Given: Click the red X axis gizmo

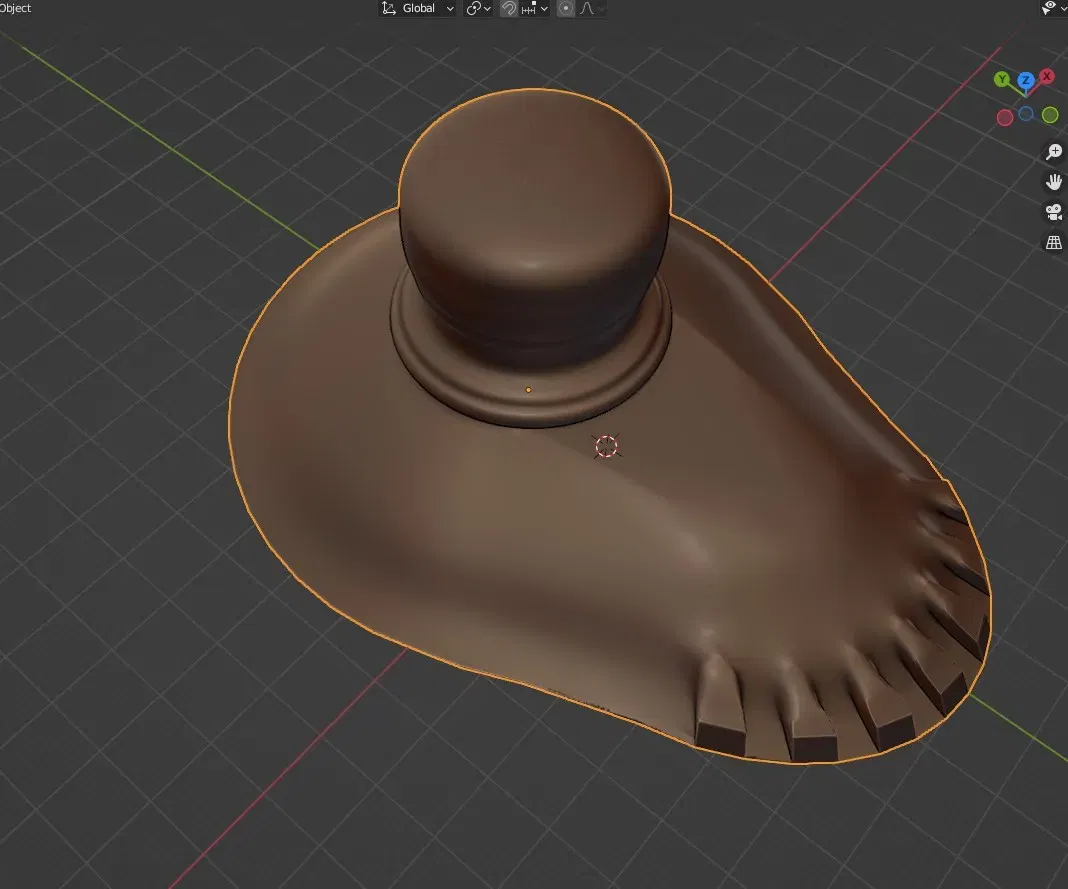Looking at the screenshot, I should [x=1047, y=76].
